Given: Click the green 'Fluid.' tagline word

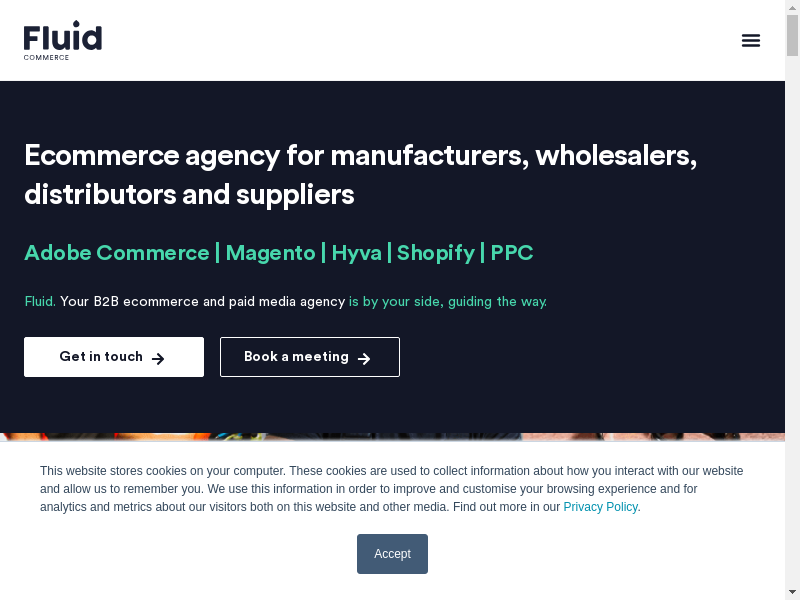Looking at the screenshot, I should point(40,302).
